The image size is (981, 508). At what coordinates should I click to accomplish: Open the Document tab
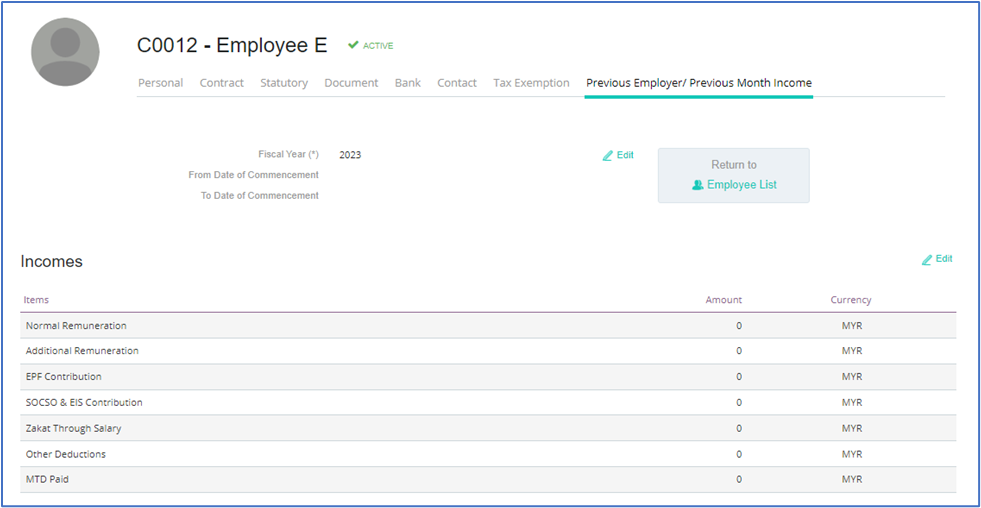point(351,83)
